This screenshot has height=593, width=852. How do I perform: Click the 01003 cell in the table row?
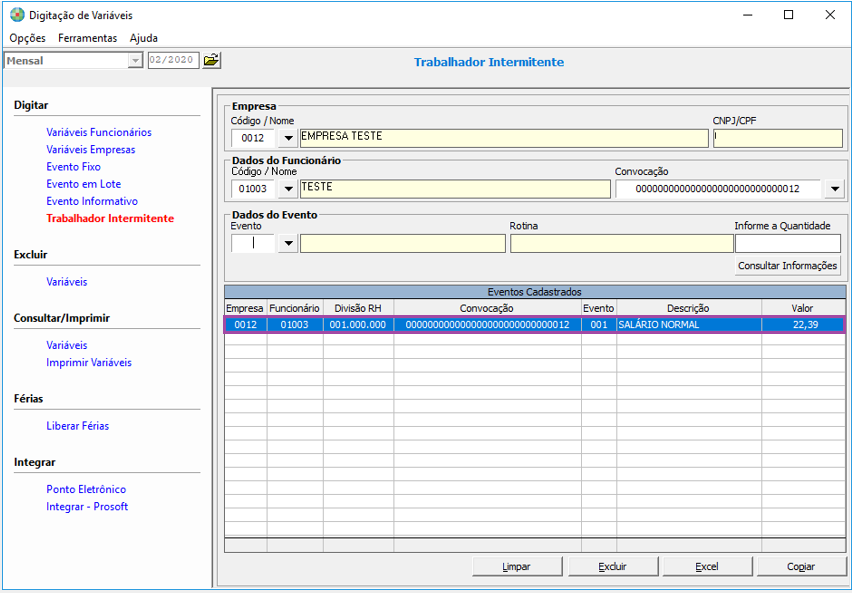(x=295, y=325)
